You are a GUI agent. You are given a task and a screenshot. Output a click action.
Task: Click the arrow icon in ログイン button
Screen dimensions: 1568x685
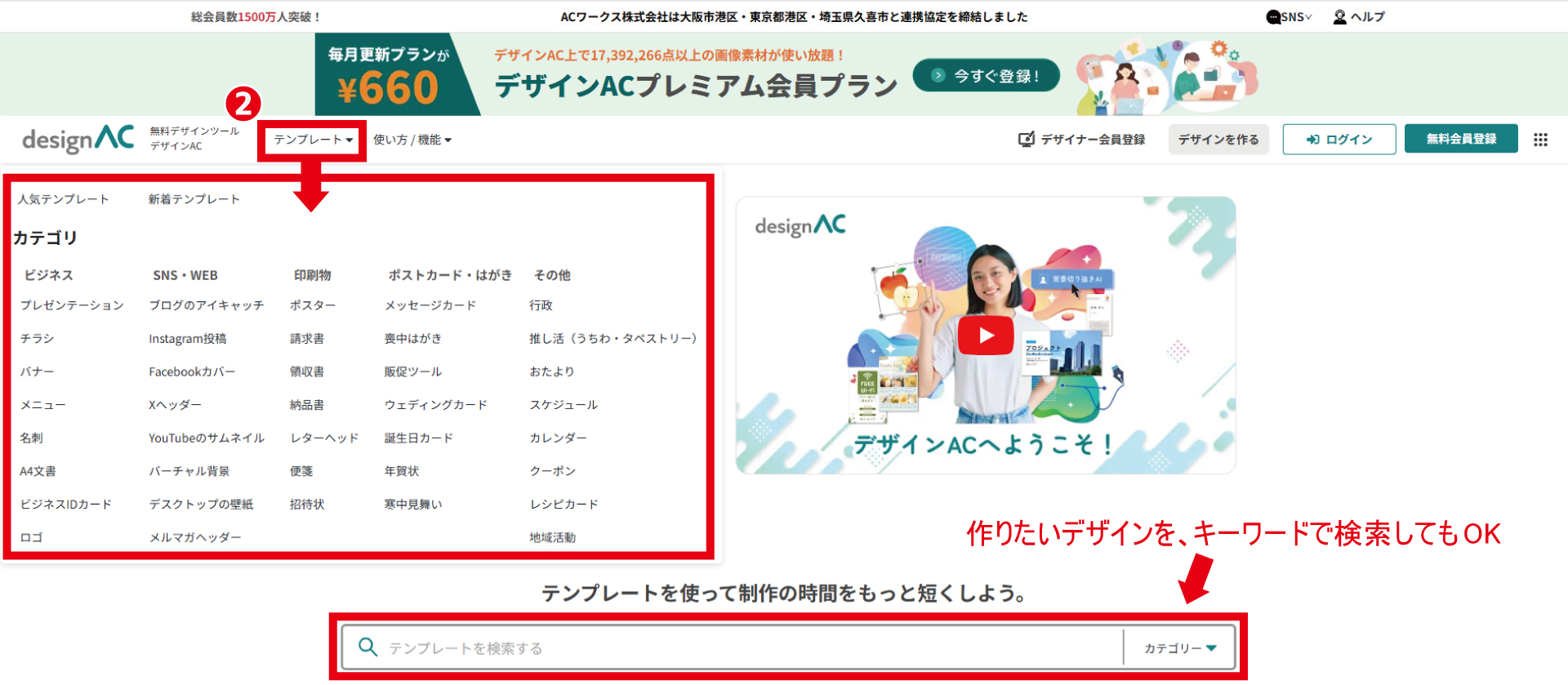click(x=1312, y=140)
